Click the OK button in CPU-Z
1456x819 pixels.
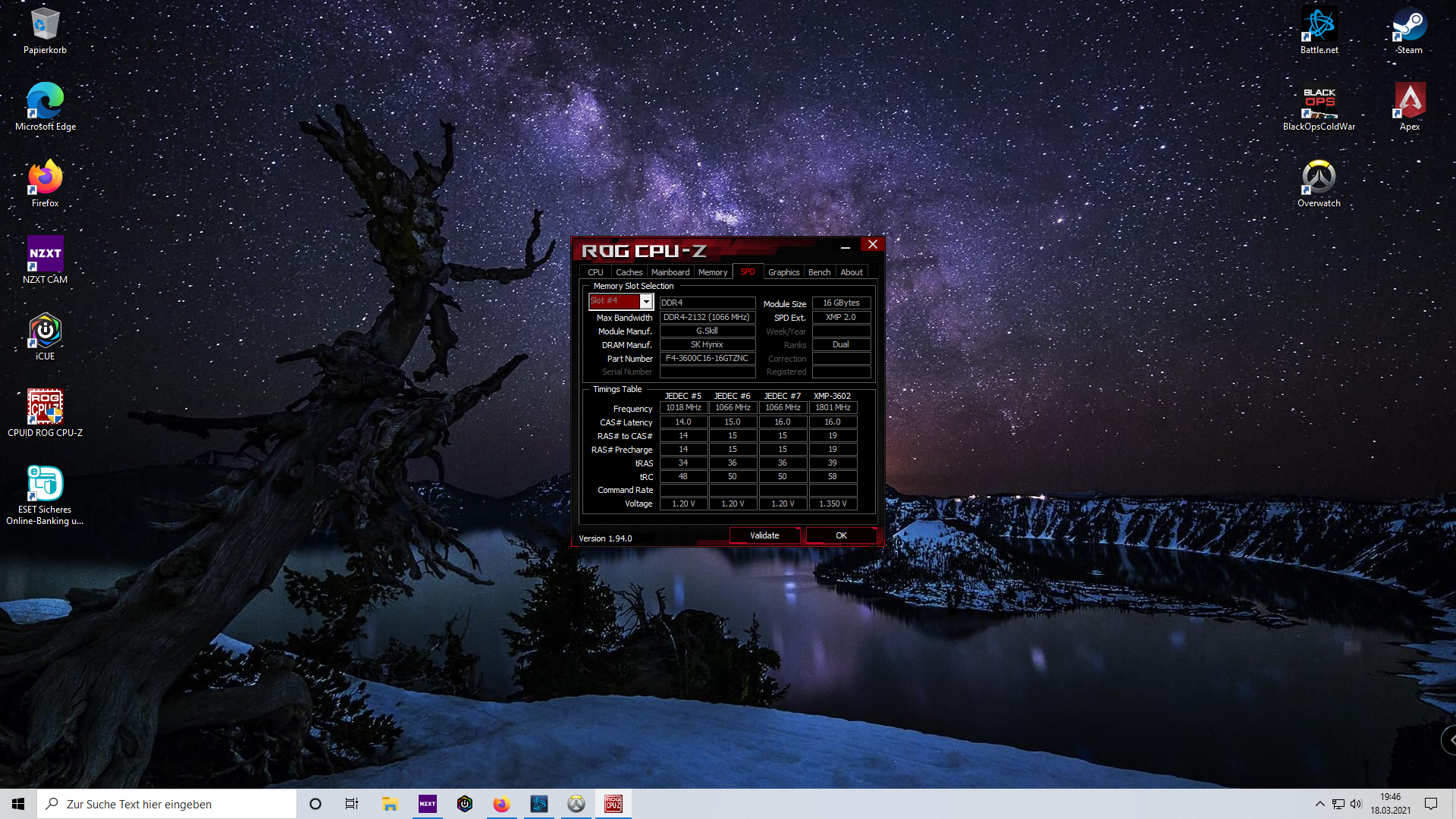point(841,535)
